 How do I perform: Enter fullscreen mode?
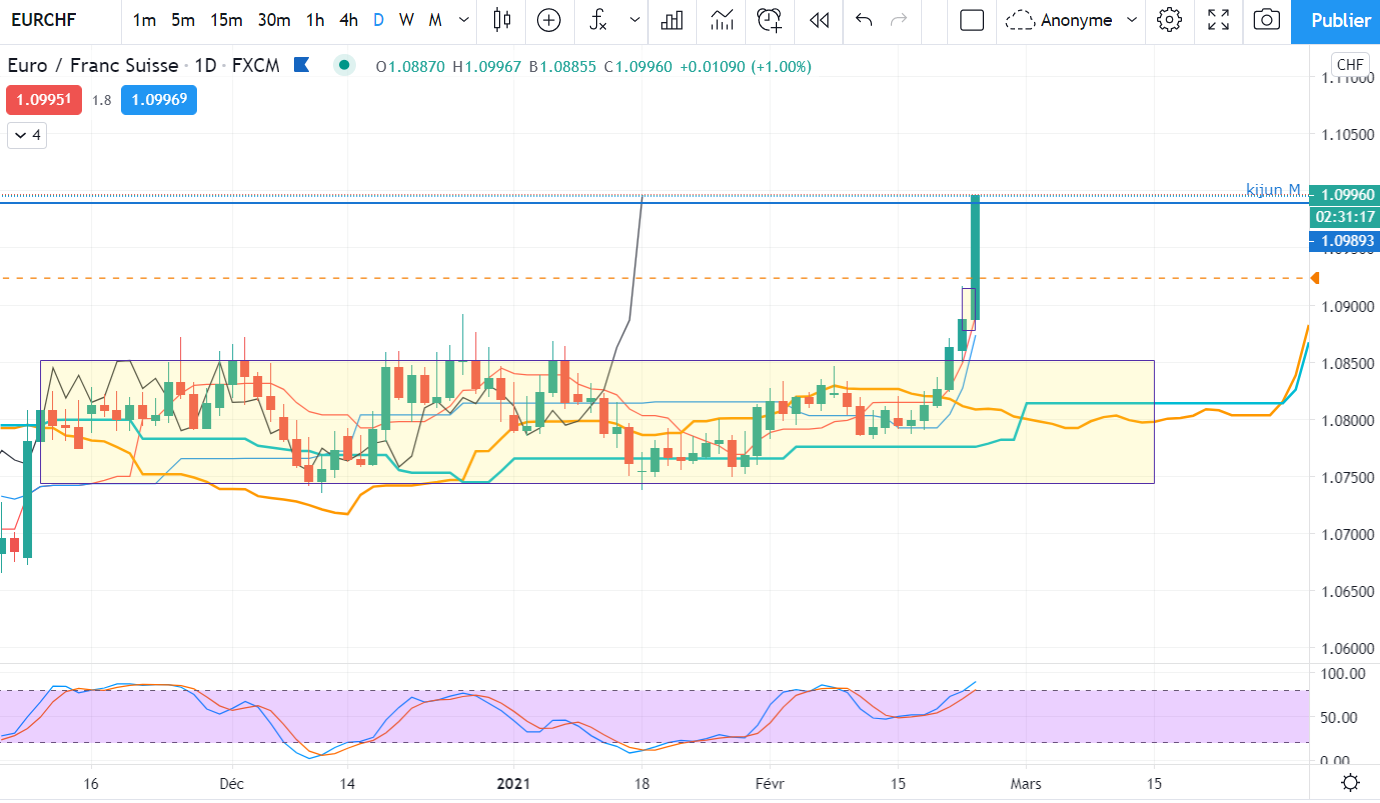pos(1218,20)
